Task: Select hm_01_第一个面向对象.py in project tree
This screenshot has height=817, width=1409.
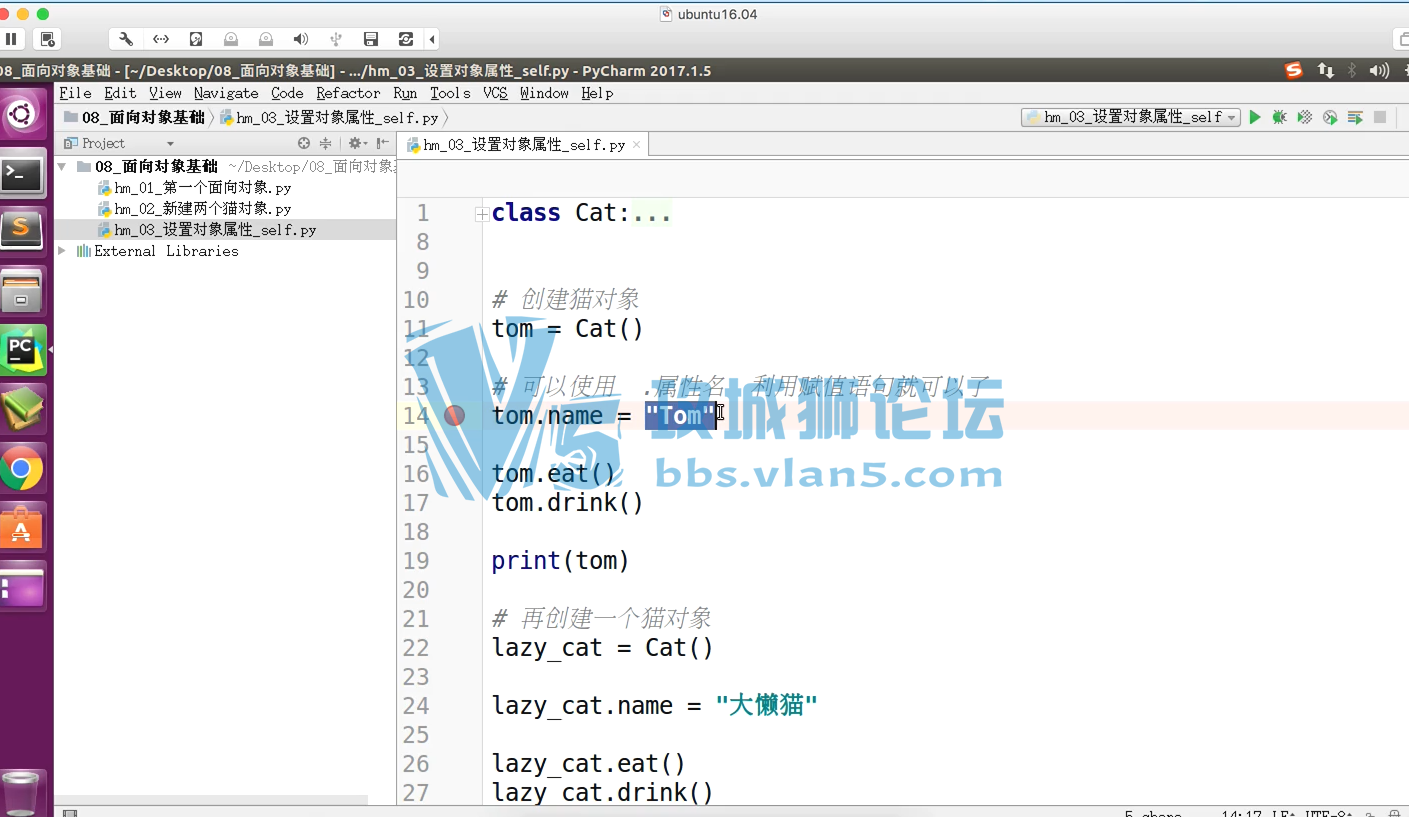Action: 202,188
